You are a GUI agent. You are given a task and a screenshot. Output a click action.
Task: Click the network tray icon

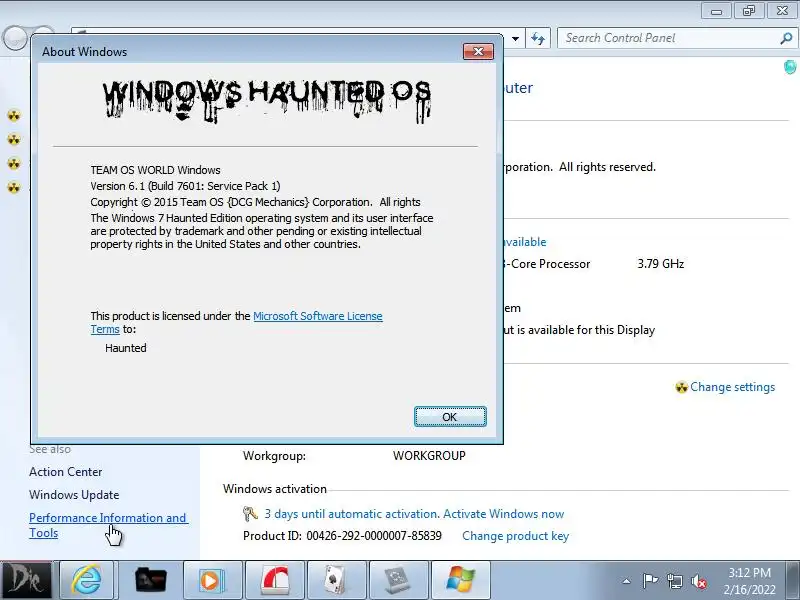(x=674, y=581)
